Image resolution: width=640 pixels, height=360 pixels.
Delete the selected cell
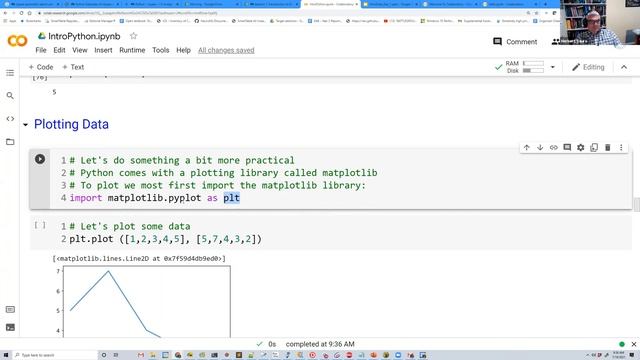coord(607,147)
